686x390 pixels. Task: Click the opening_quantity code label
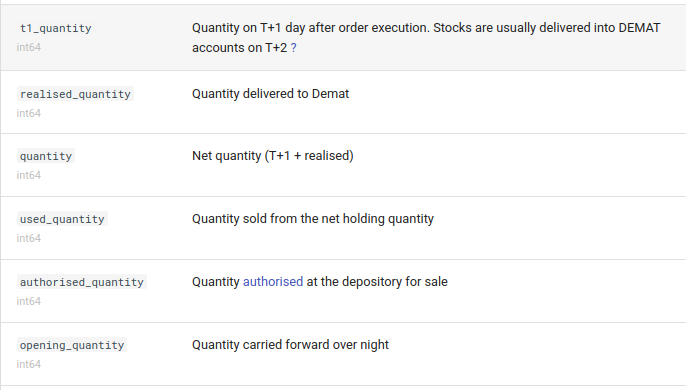tap(72, 345)
